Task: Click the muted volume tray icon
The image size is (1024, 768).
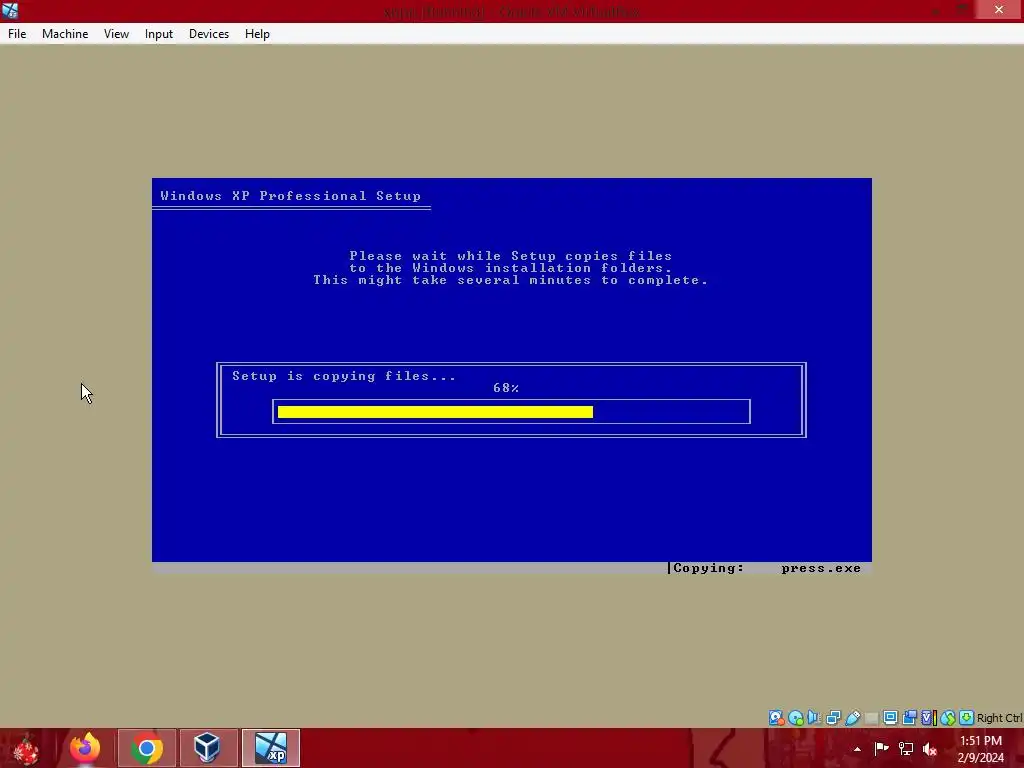Action: pyautogui.click(x=930, y=749)
